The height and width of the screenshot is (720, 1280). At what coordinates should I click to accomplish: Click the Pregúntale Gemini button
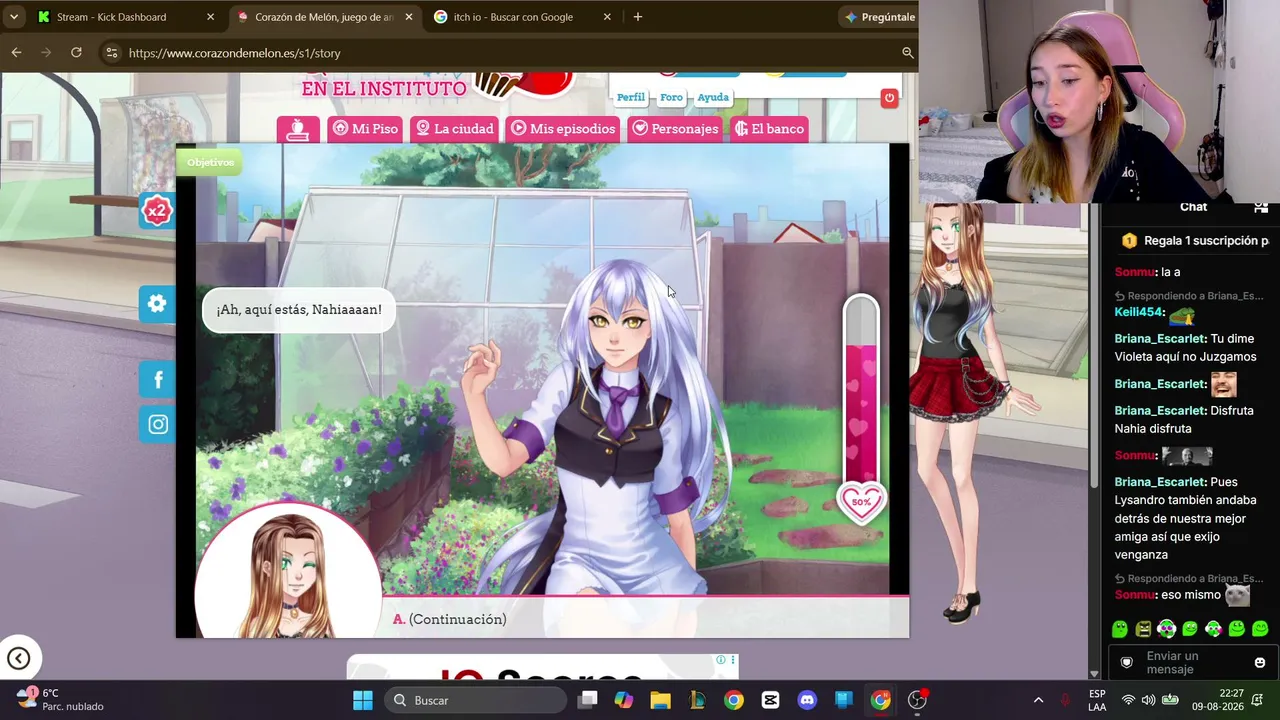pos(879,17)
